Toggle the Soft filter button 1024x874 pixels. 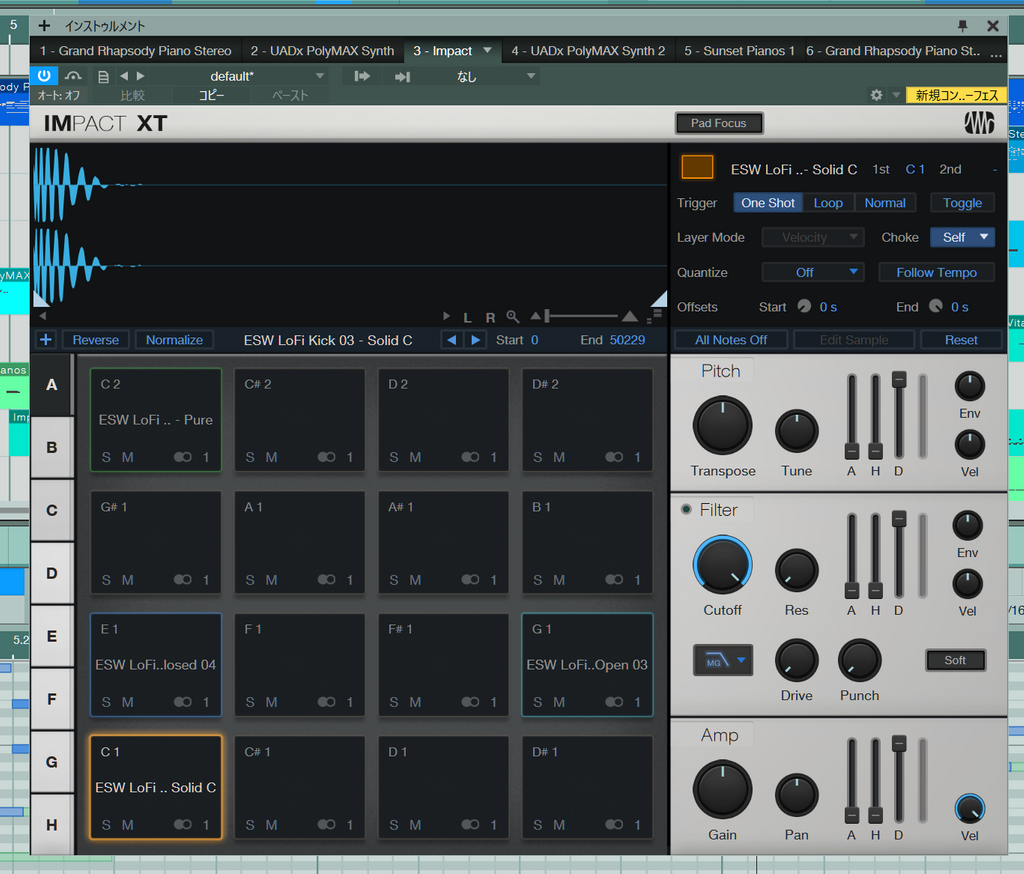point(955,660)
